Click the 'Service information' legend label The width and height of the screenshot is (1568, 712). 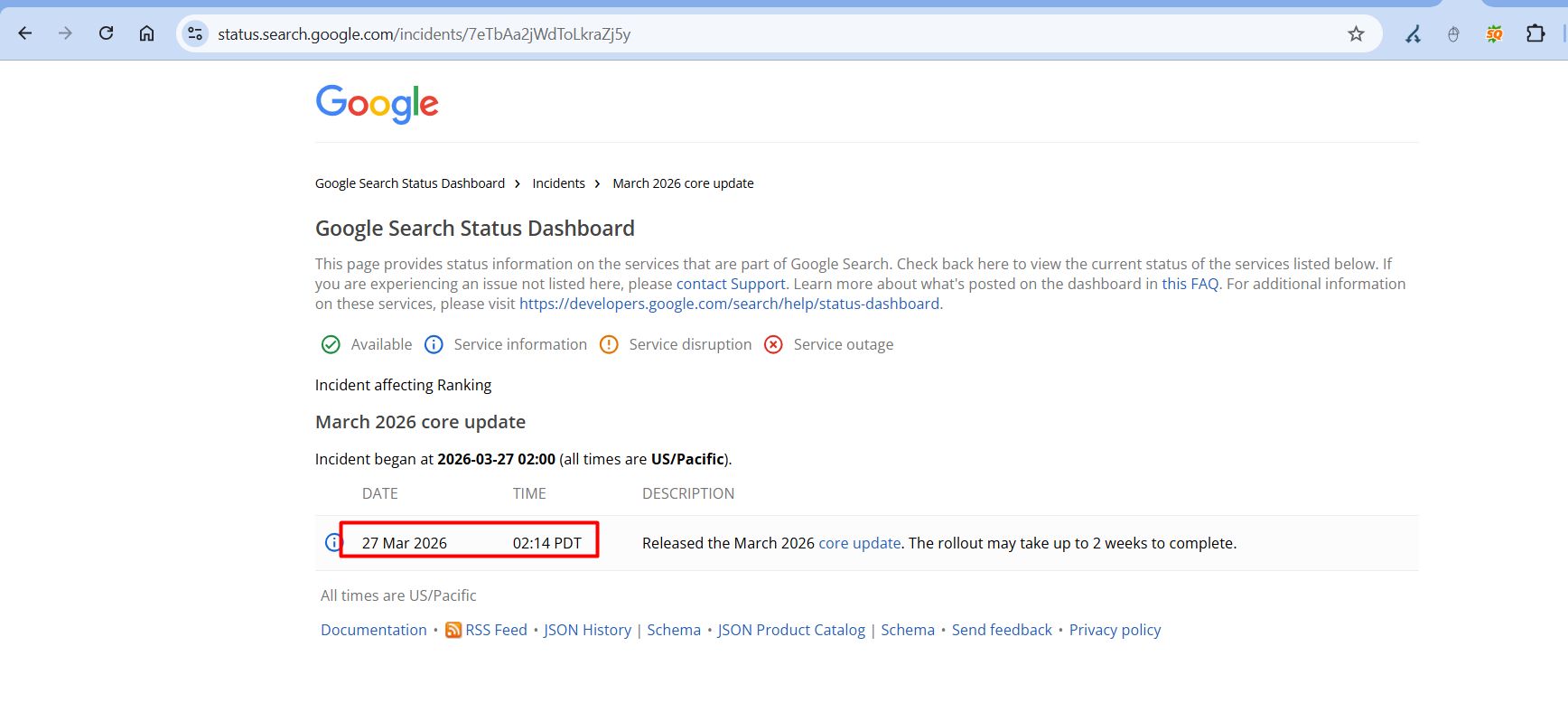[520, 344]
